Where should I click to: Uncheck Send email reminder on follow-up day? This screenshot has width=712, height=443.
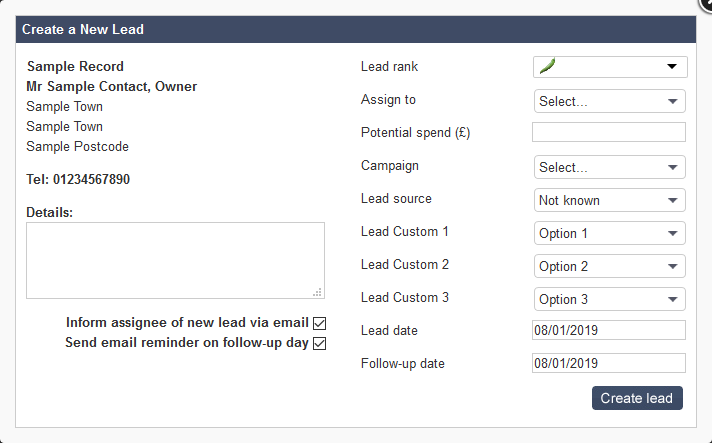point(320,343)
